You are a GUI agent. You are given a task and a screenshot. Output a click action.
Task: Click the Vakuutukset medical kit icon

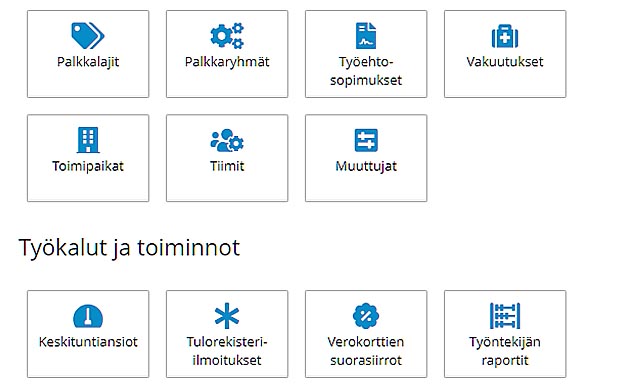click(x=505, y=36)
